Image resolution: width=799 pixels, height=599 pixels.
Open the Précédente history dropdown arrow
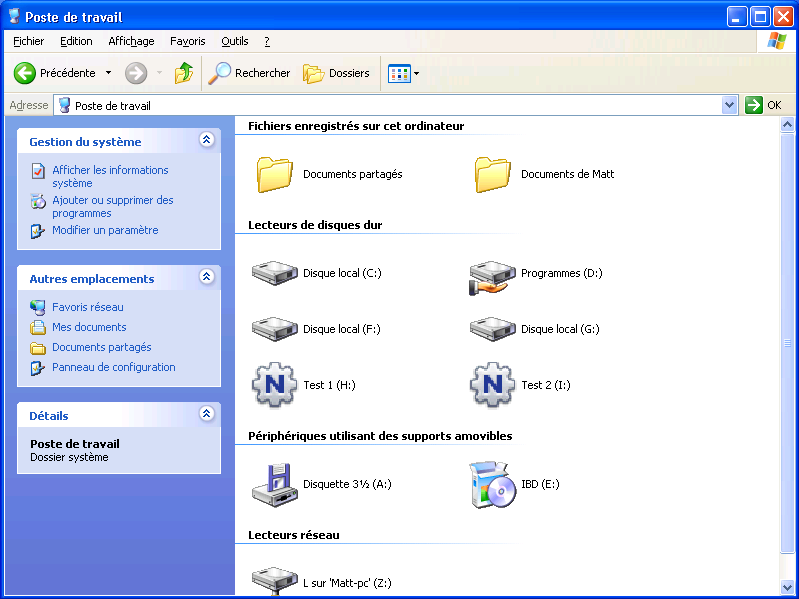[109, 73]
